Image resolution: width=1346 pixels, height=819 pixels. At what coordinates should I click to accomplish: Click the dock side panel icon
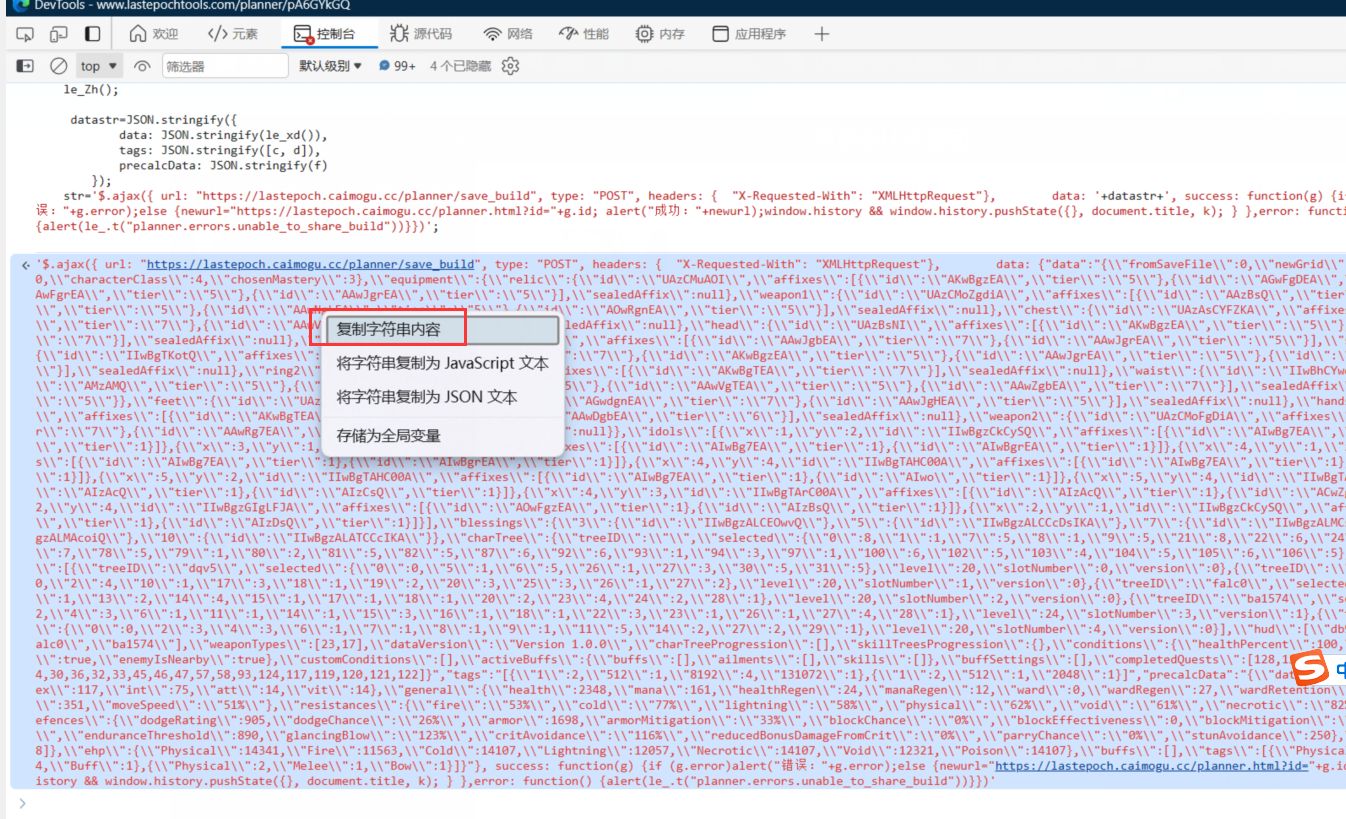[92, 34]
